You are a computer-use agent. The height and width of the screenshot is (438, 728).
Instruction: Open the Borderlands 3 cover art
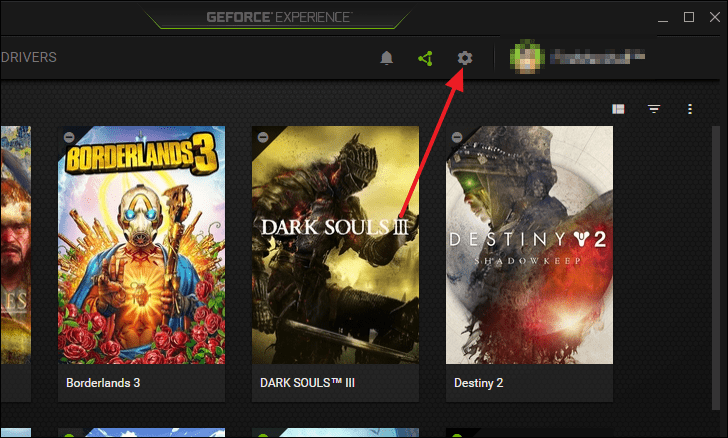click(142, 245)
